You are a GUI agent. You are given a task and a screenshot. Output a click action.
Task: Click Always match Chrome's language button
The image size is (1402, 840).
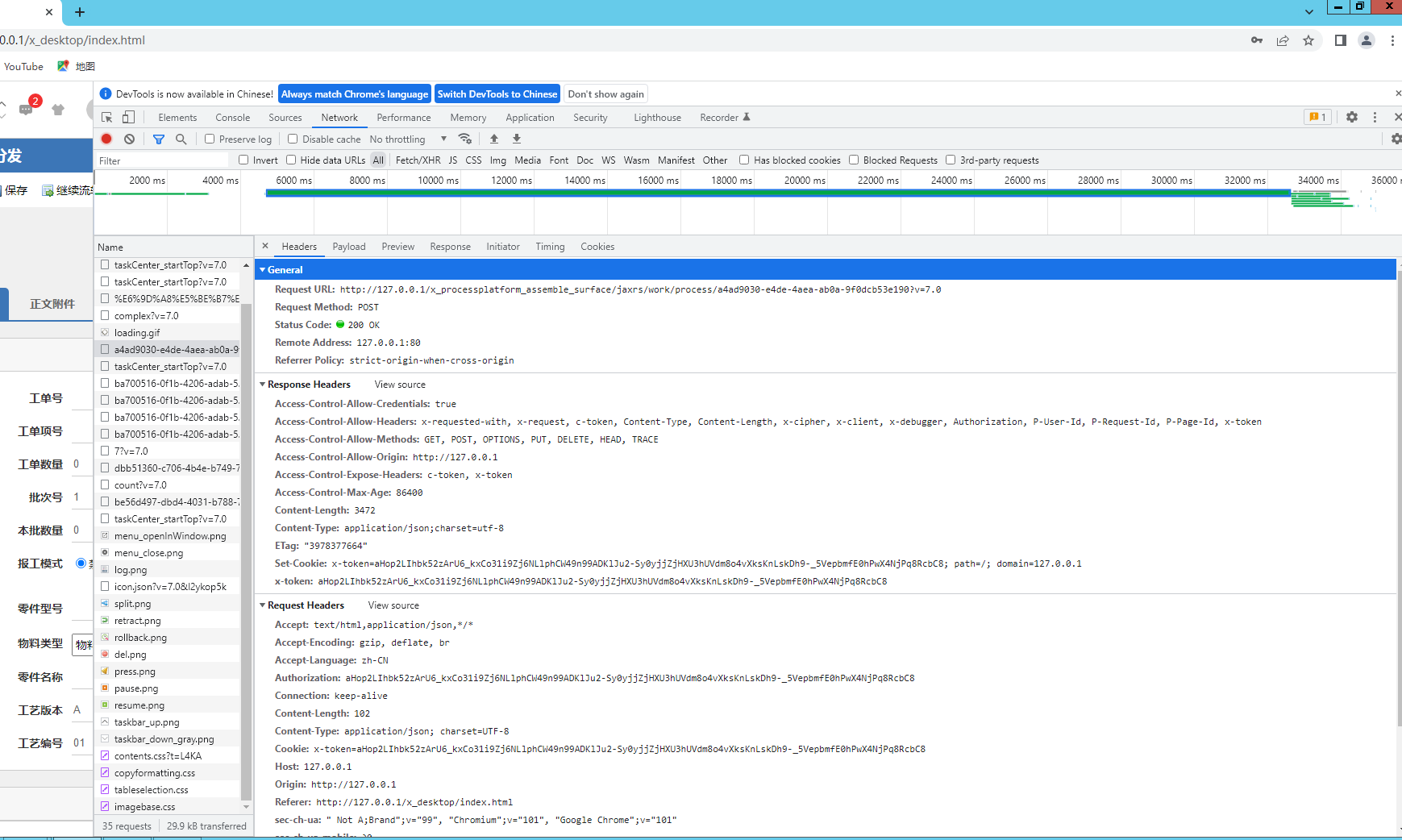355,94
